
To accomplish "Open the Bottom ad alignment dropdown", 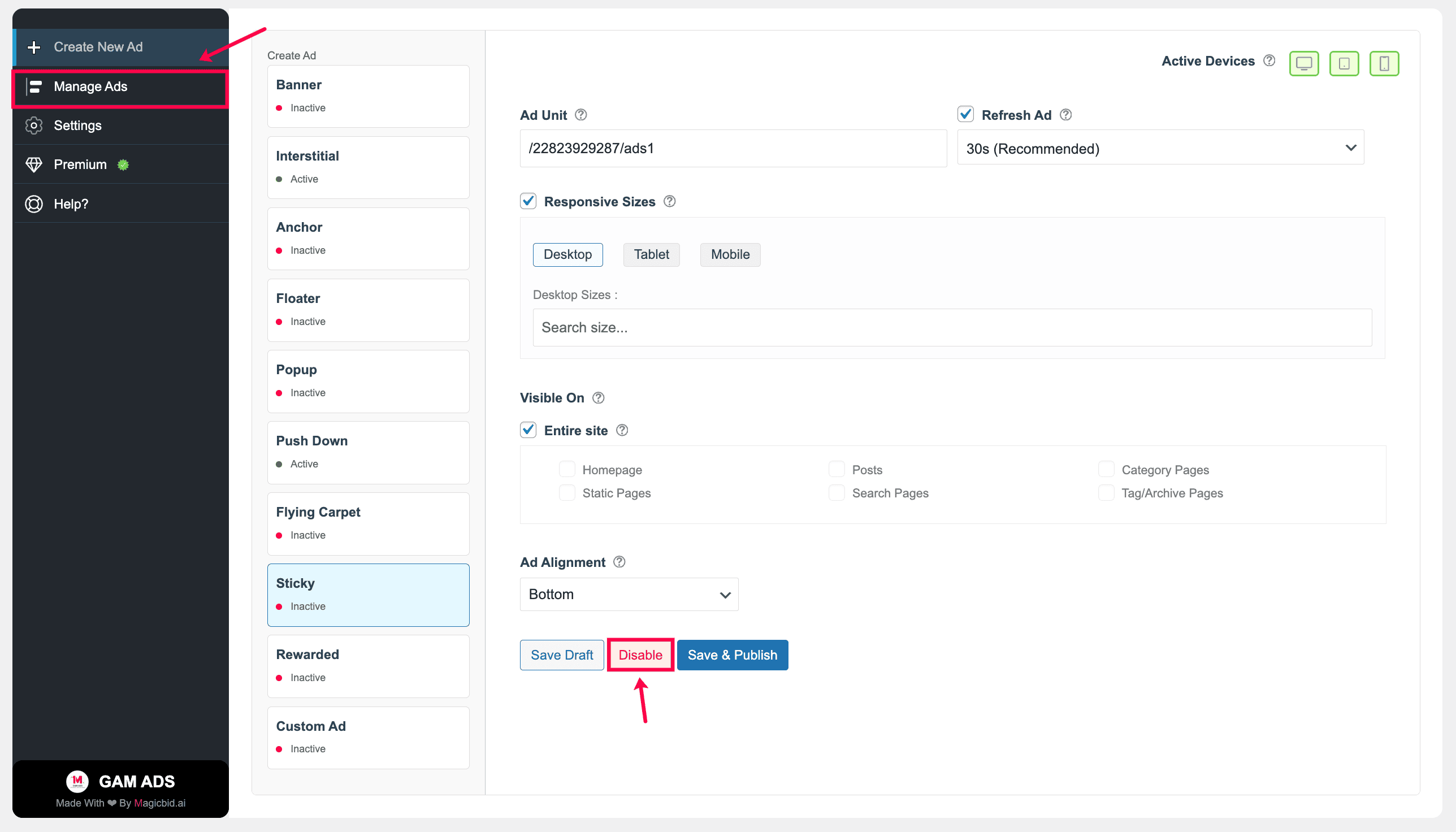I will (629, 594).
